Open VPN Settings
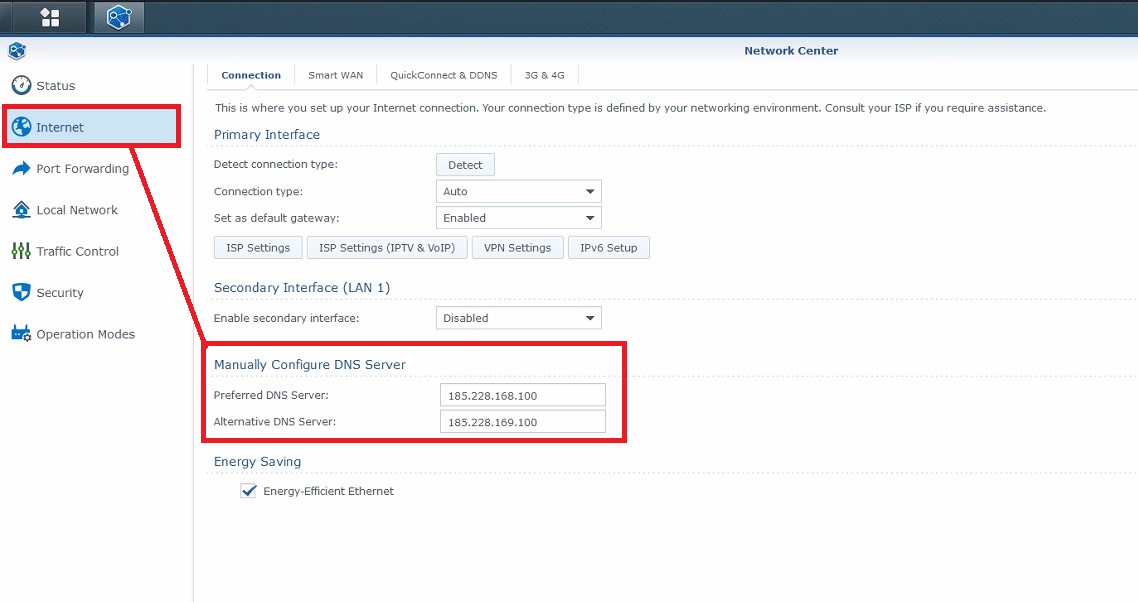 tap(517, 248)
